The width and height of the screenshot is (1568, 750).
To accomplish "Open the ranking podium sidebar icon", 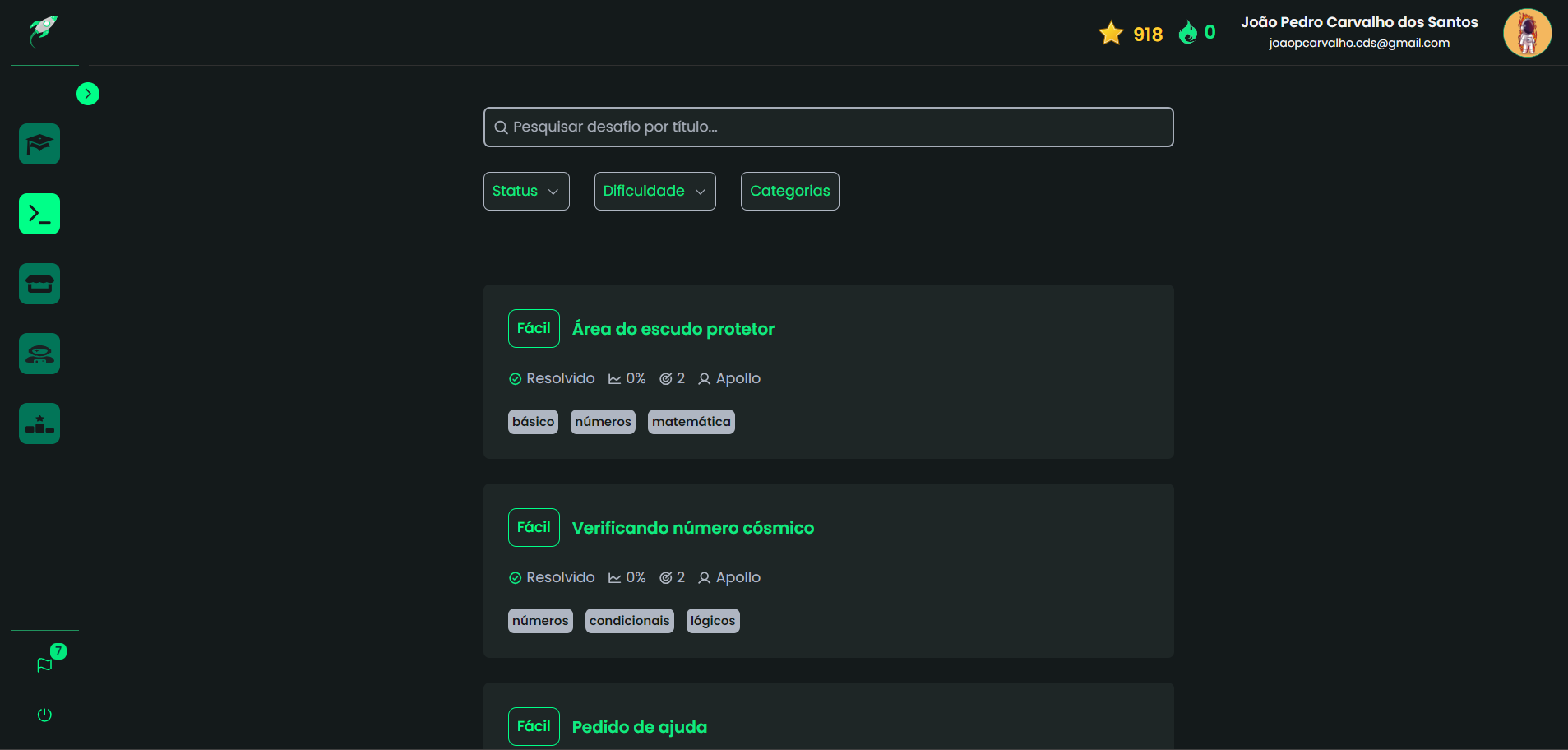I will click(39, 424).
